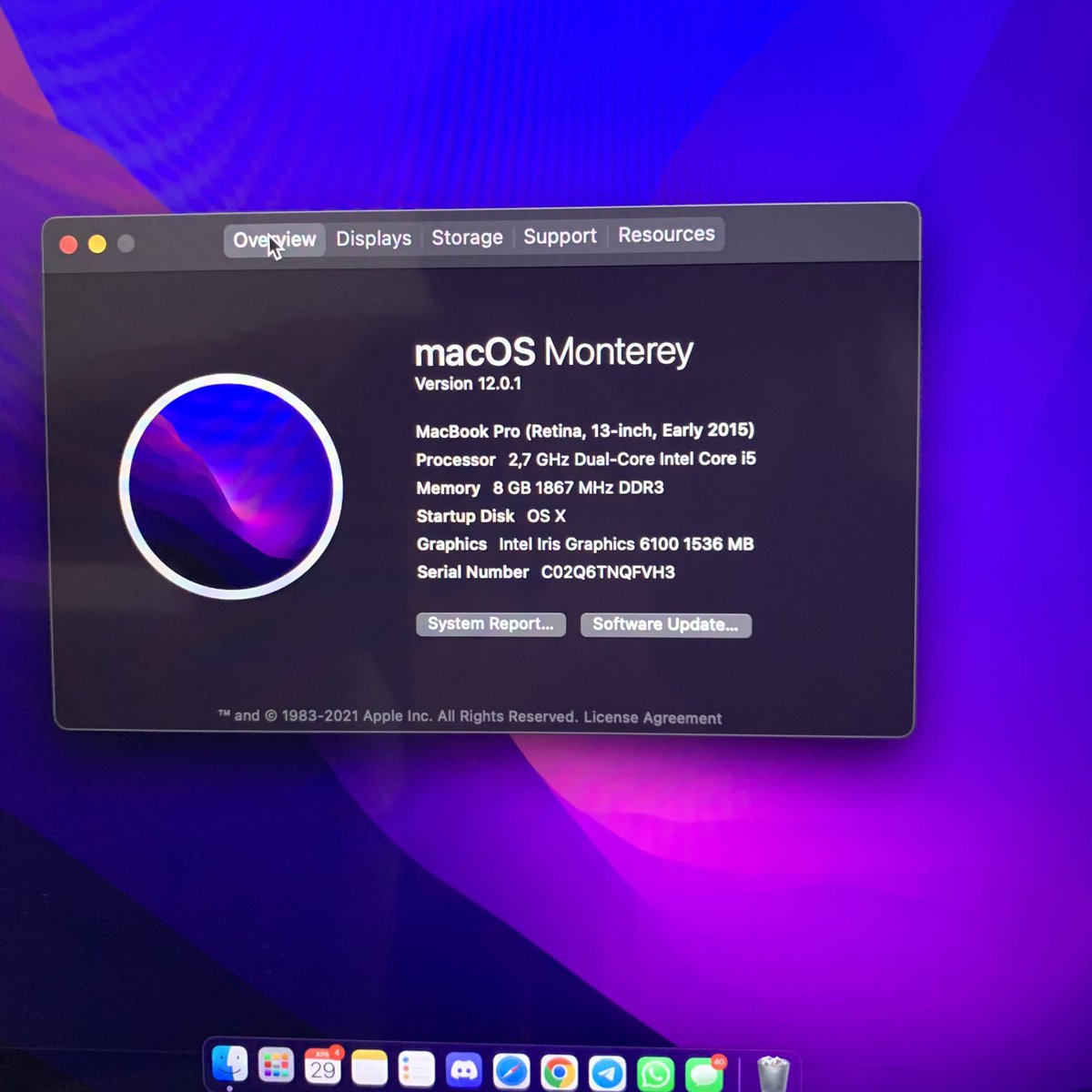The width and height of the screenshot is (1092, 1092).
Task: Click the memory value 8 GB 1867 MHz DDR3
Action: [x=578, y=488]
